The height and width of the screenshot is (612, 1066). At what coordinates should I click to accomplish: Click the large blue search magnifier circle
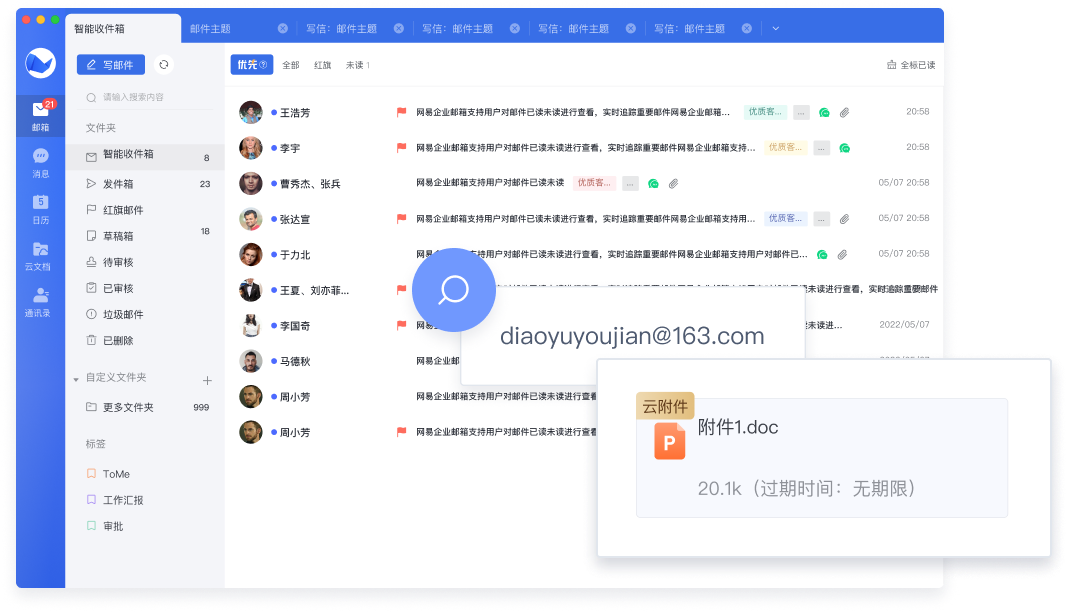454,290
